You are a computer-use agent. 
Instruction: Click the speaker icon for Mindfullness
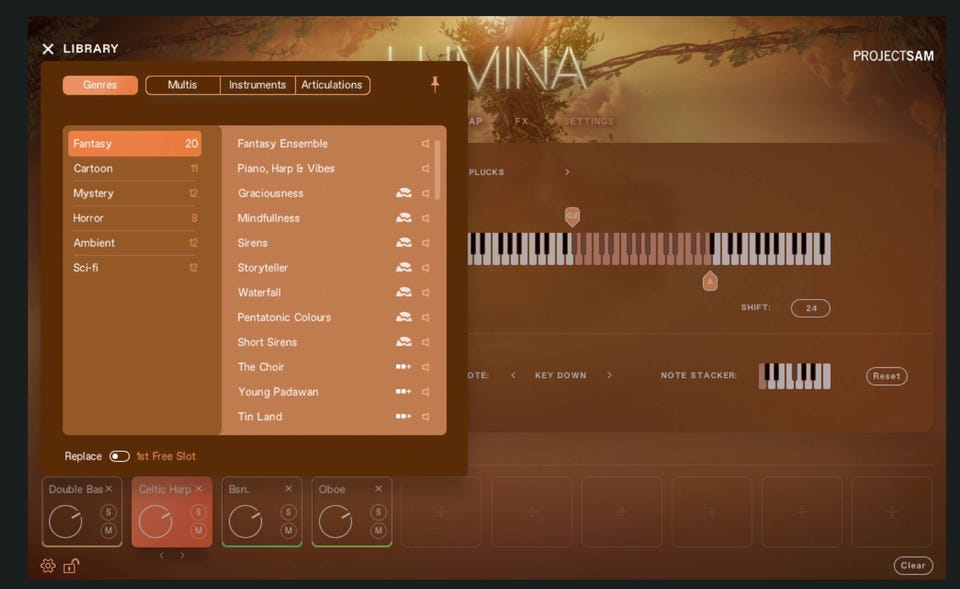(425, 218)
